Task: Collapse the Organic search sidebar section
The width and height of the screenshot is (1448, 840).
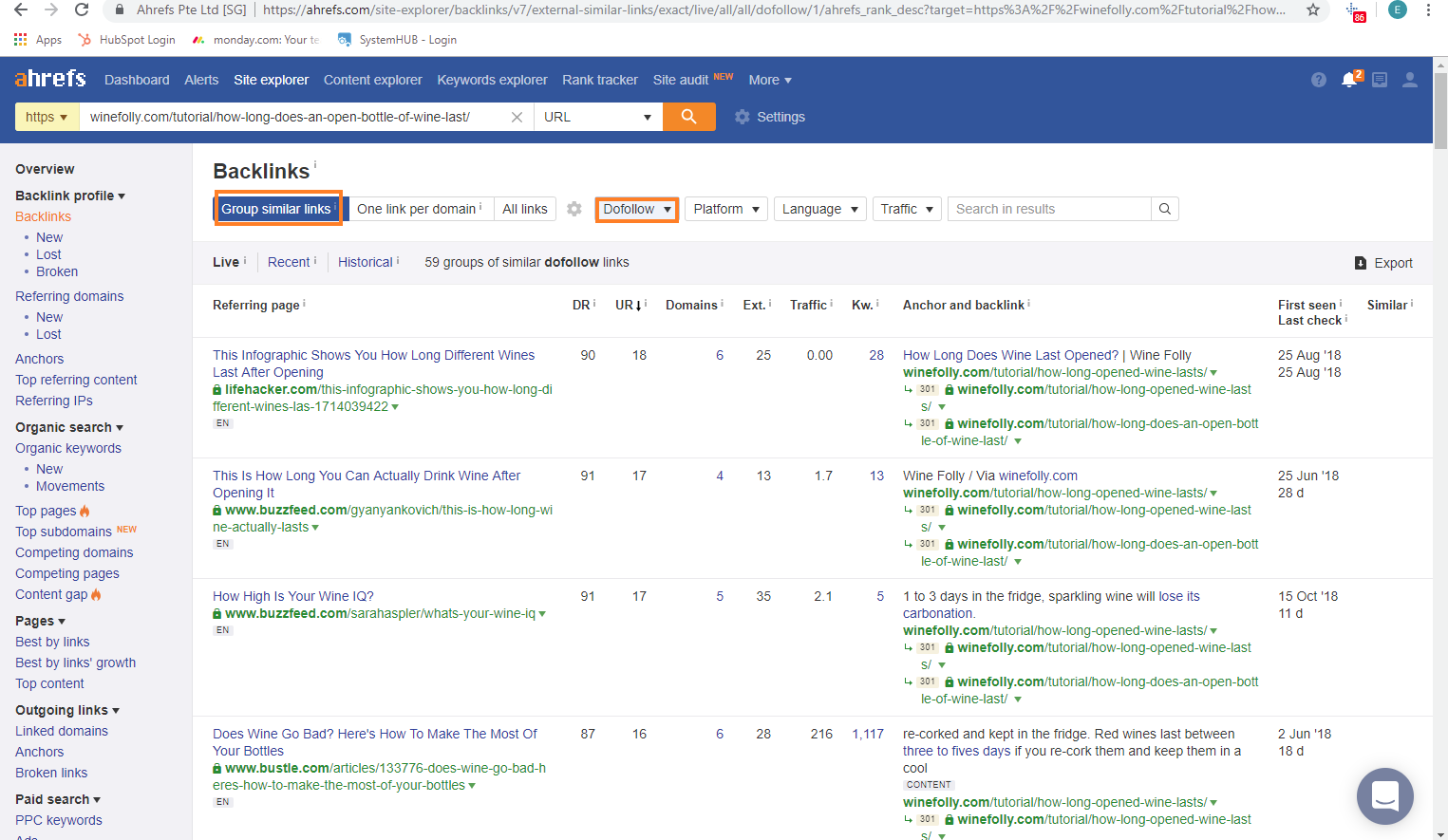Action: coord(69,427)
